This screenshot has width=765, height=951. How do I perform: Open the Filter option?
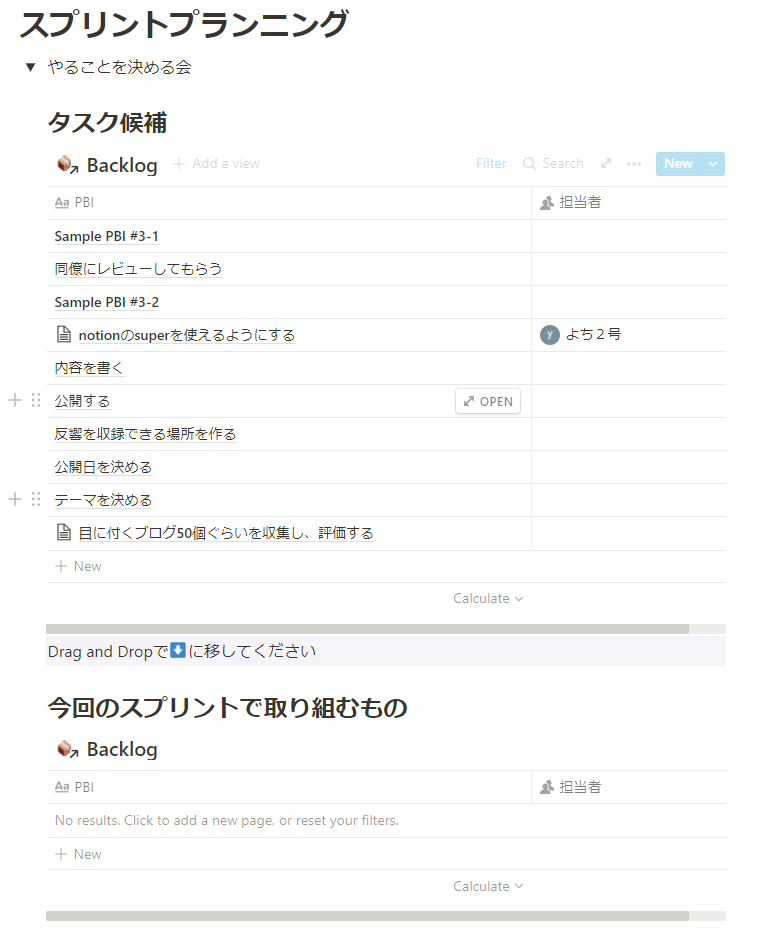(x=491, y=164)
